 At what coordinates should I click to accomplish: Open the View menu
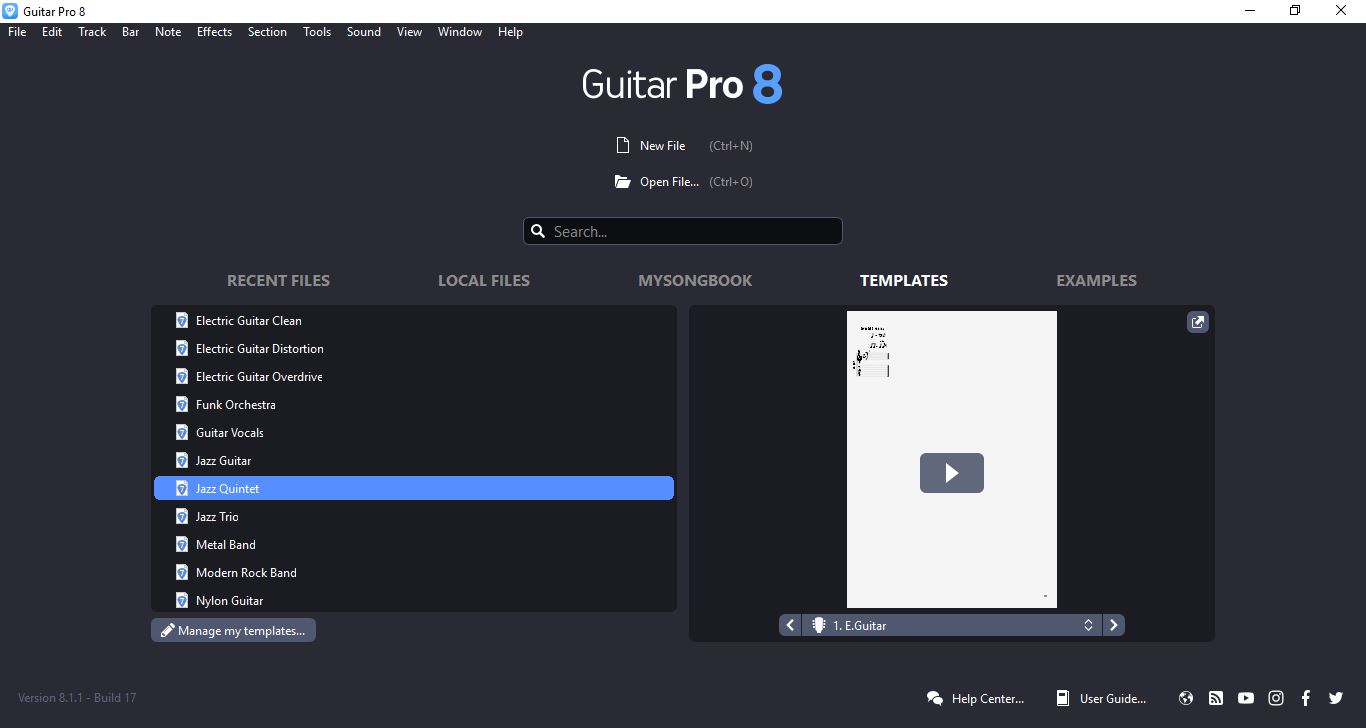(x=409, y=32)
